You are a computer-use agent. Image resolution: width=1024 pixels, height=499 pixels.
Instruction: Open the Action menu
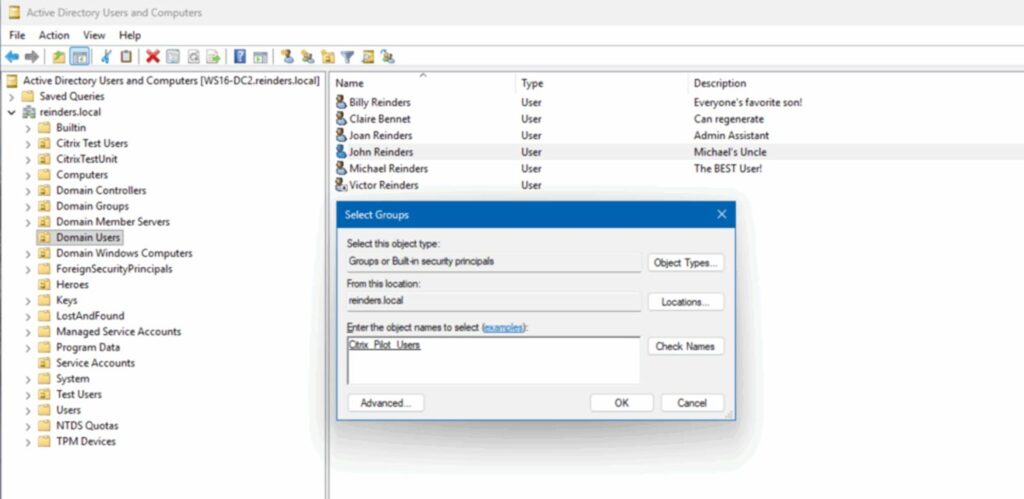(54, 35)
